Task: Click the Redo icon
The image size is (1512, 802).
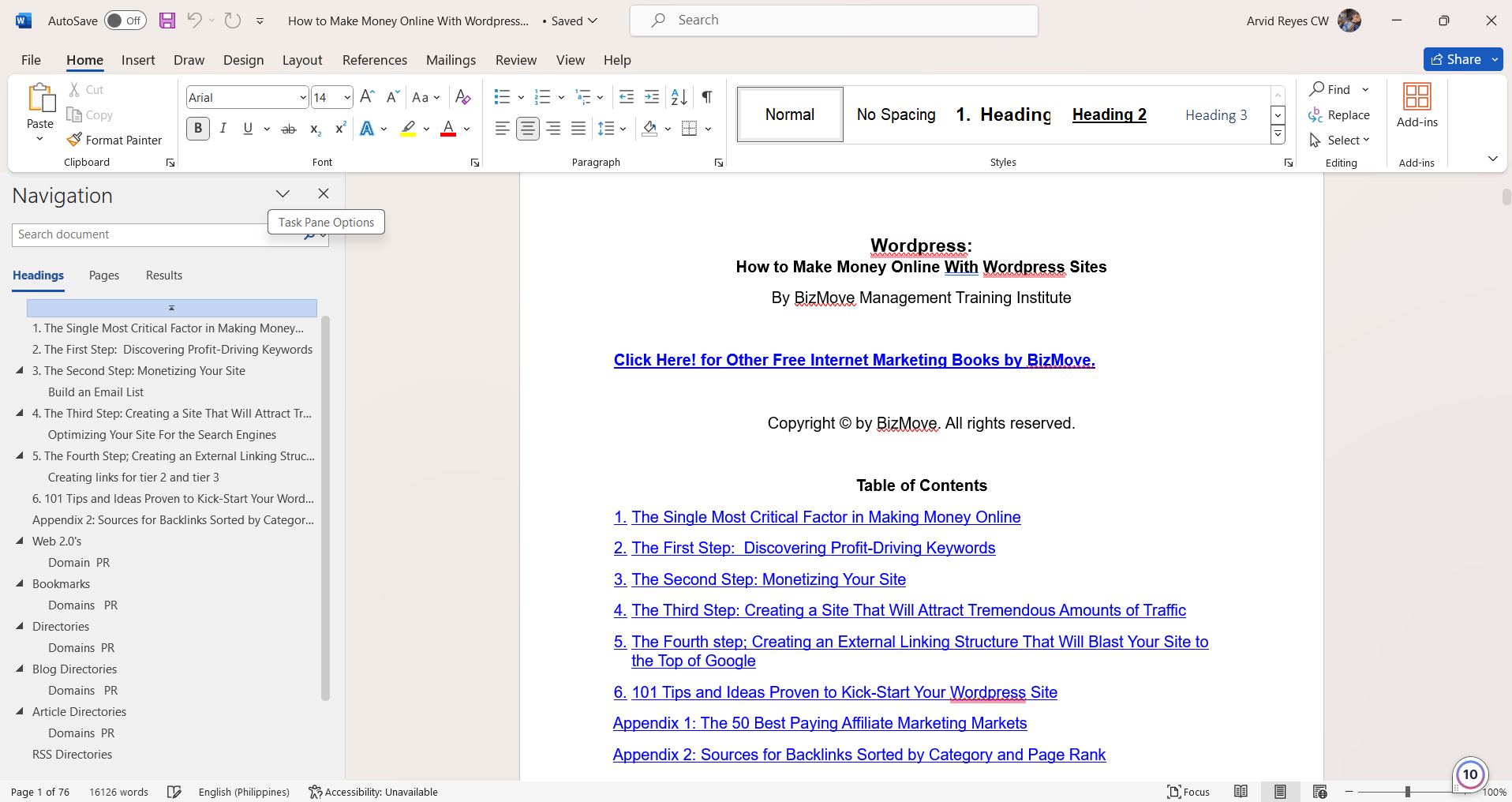Action: (232, 21)
